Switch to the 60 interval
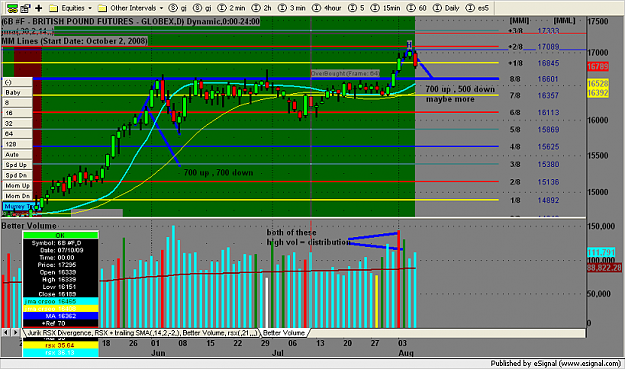This screenshot has height=369, width=625. pyautogui.click(x=417, y=8)
